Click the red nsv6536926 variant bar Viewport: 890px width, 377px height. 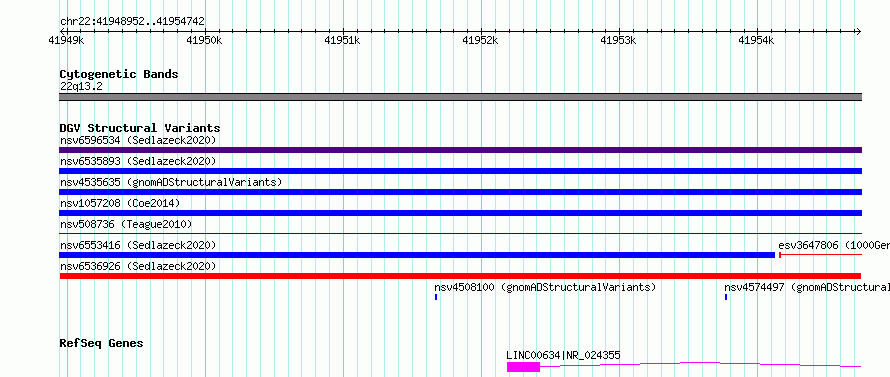click(x=460, y=276)
